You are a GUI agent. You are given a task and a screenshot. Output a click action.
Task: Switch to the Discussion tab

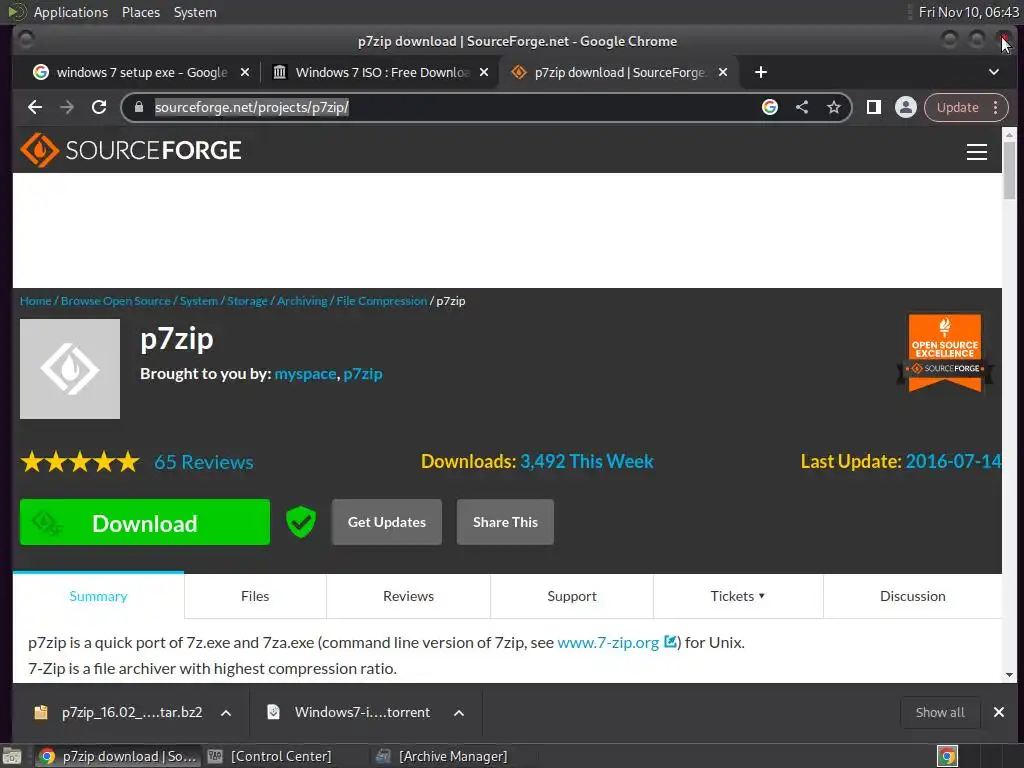click(912, 596)
